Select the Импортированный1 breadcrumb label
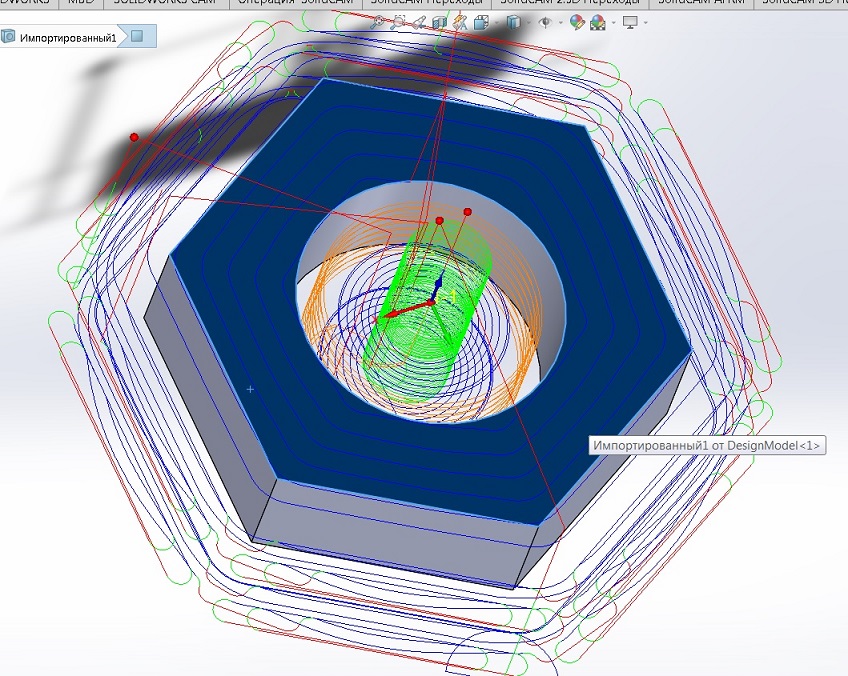The width and height of the screenshot is (848, 676). pyautogui.click(x=68, y=38)
